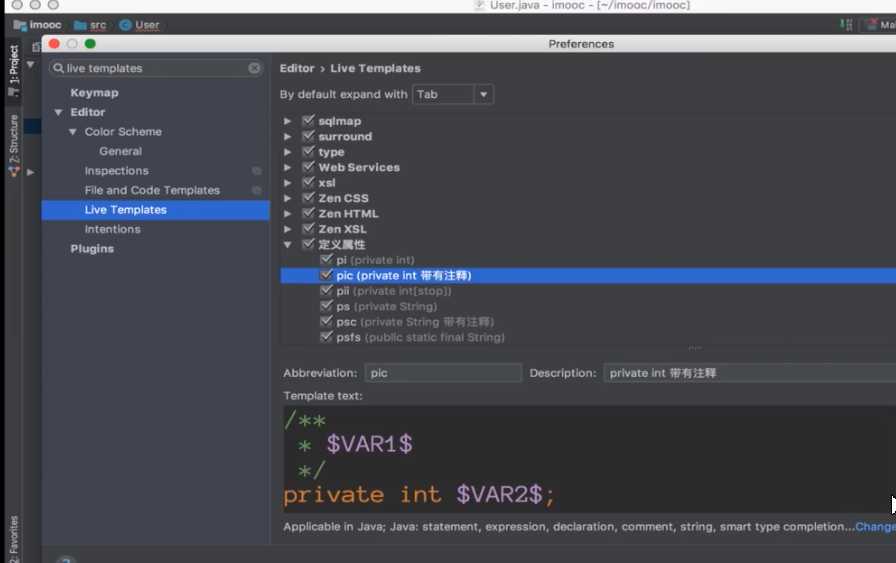
Task: Click the search magnifier icon
Action: 58,68
